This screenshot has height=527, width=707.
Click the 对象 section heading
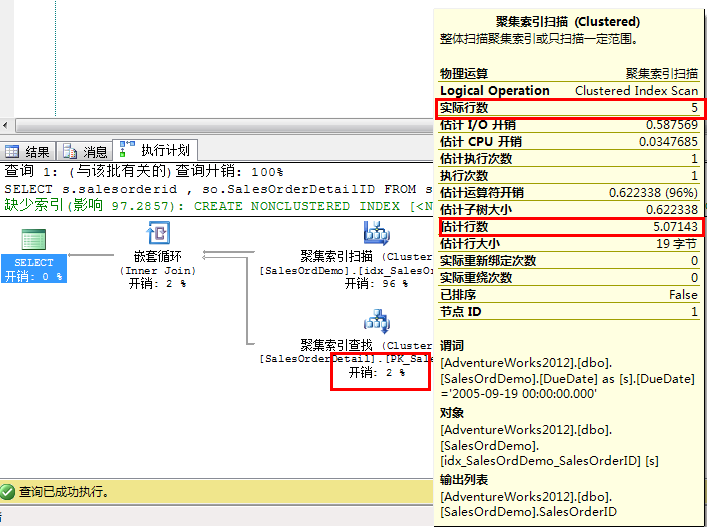452,413
